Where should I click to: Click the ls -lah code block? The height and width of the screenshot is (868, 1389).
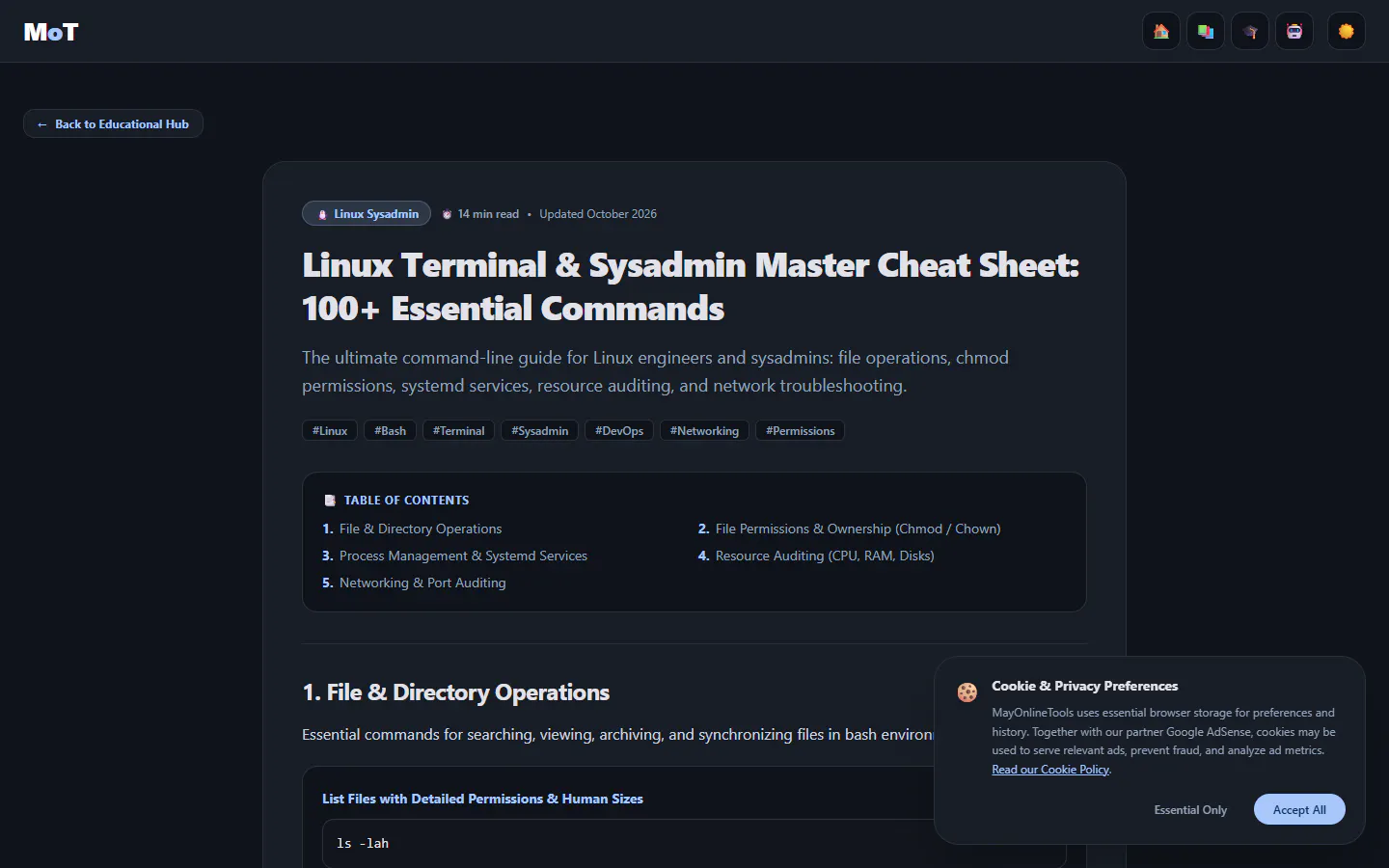tap(694, 844)
